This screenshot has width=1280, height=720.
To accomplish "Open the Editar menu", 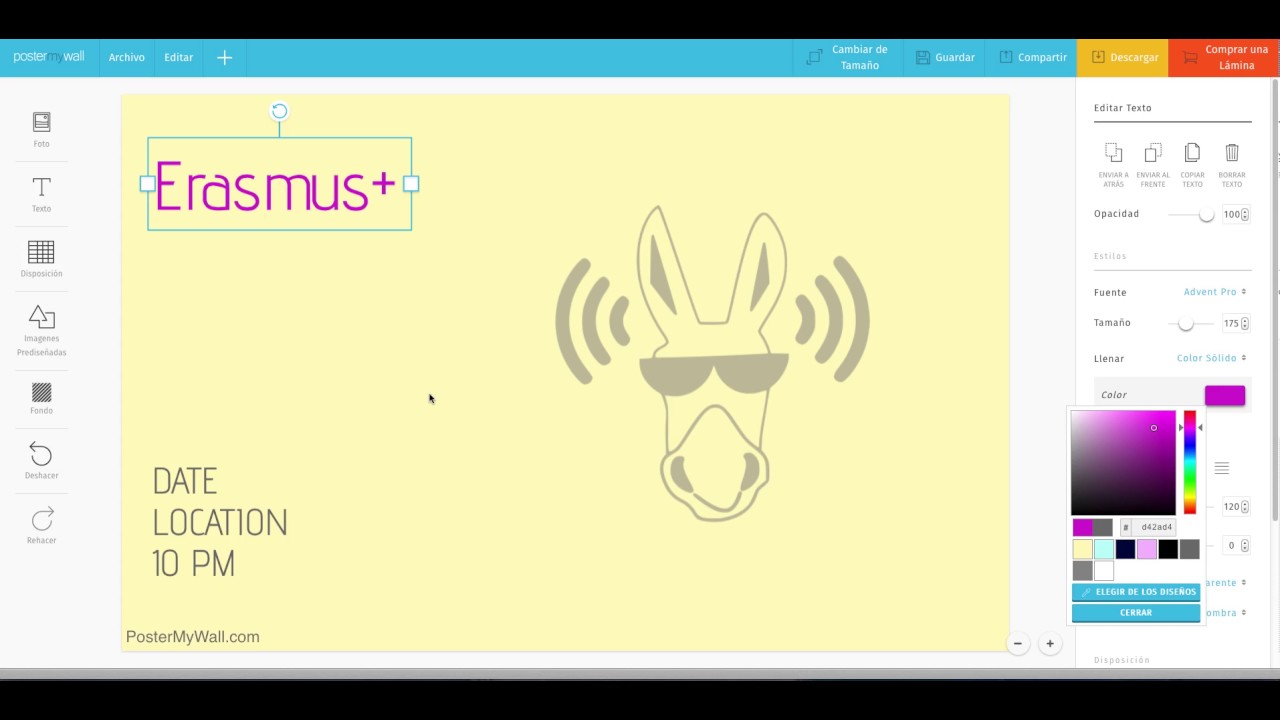I will (x=179, y=58).
